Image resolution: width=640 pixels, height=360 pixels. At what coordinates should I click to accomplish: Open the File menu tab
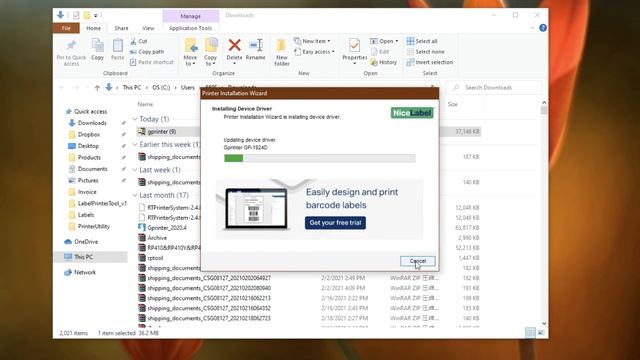point(66,28)
